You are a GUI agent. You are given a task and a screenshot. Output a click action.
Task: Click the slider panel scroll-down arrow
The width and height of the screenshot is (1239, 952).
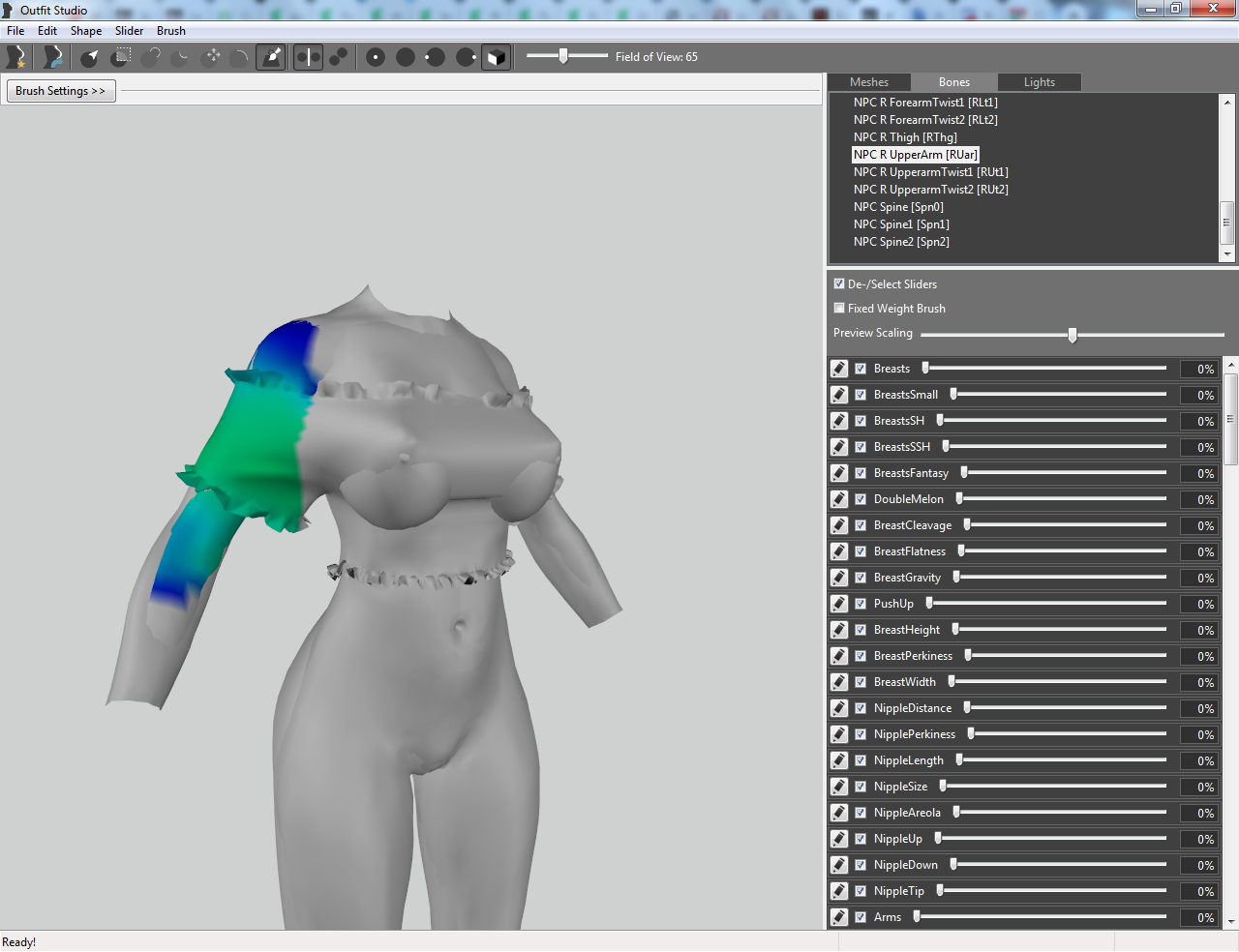[x=1231, y=922]
